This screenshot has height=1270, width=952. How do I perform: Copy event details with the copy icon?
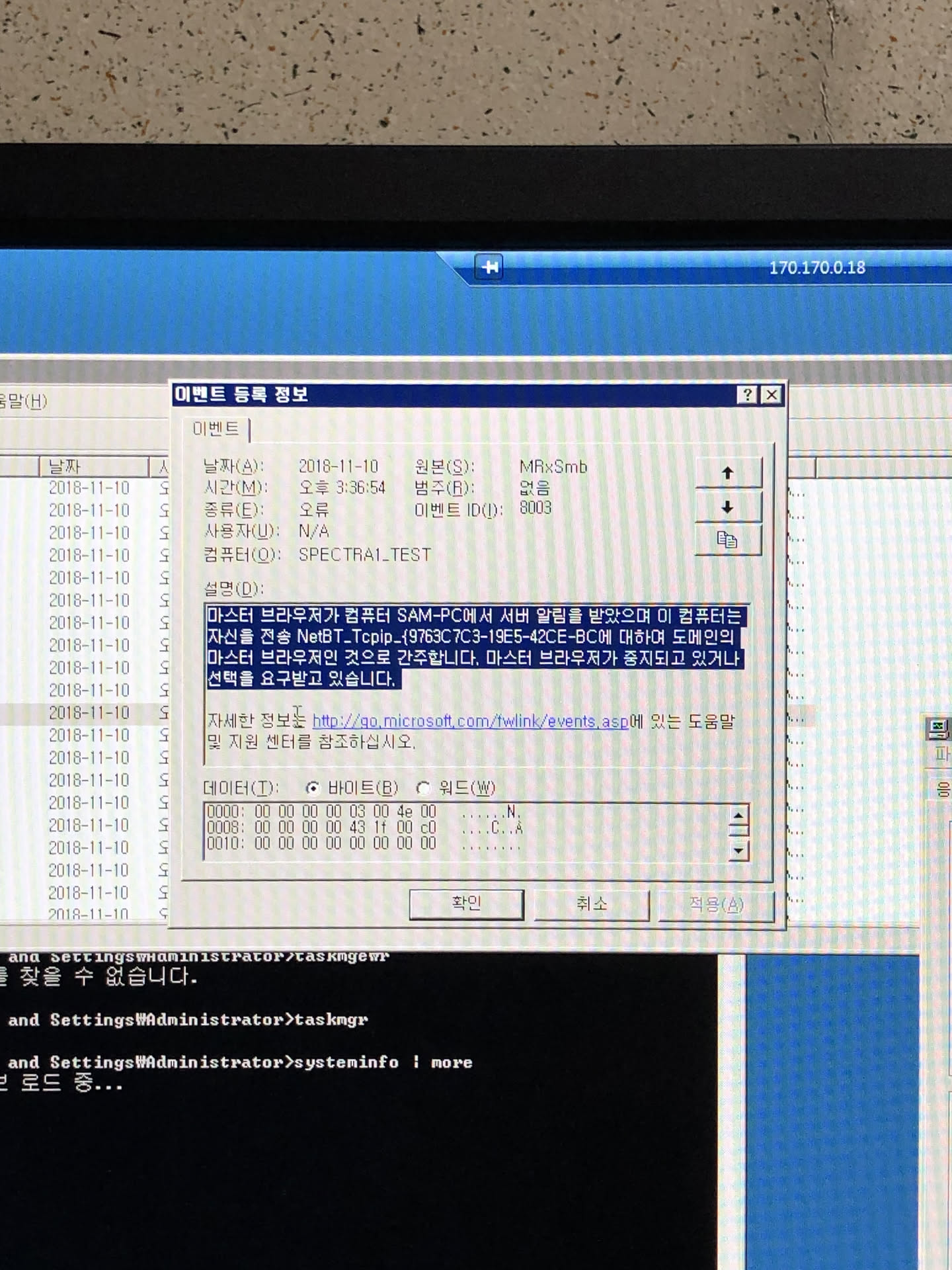[728, 540]
